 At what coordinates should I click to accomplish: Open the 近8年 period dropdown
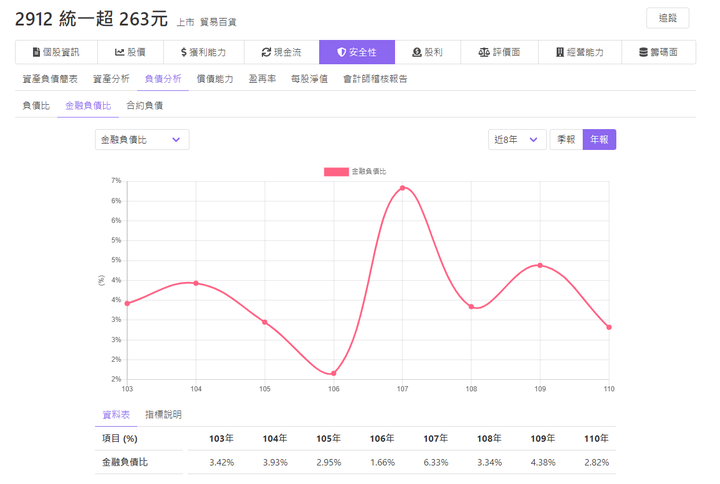(x=517, y=140)
